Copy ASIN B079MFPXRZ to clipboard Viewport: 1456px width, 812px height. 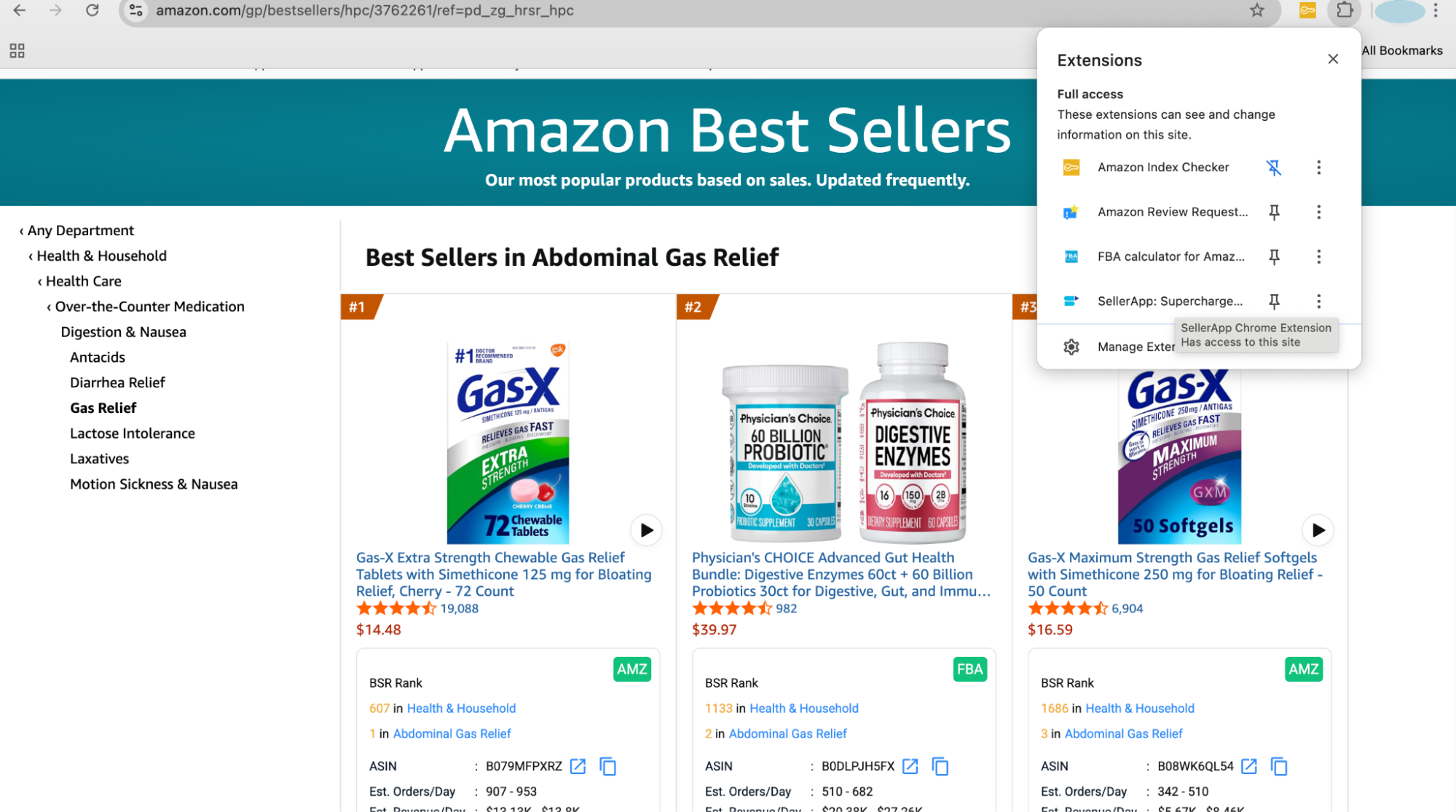[x=607, y=766]
